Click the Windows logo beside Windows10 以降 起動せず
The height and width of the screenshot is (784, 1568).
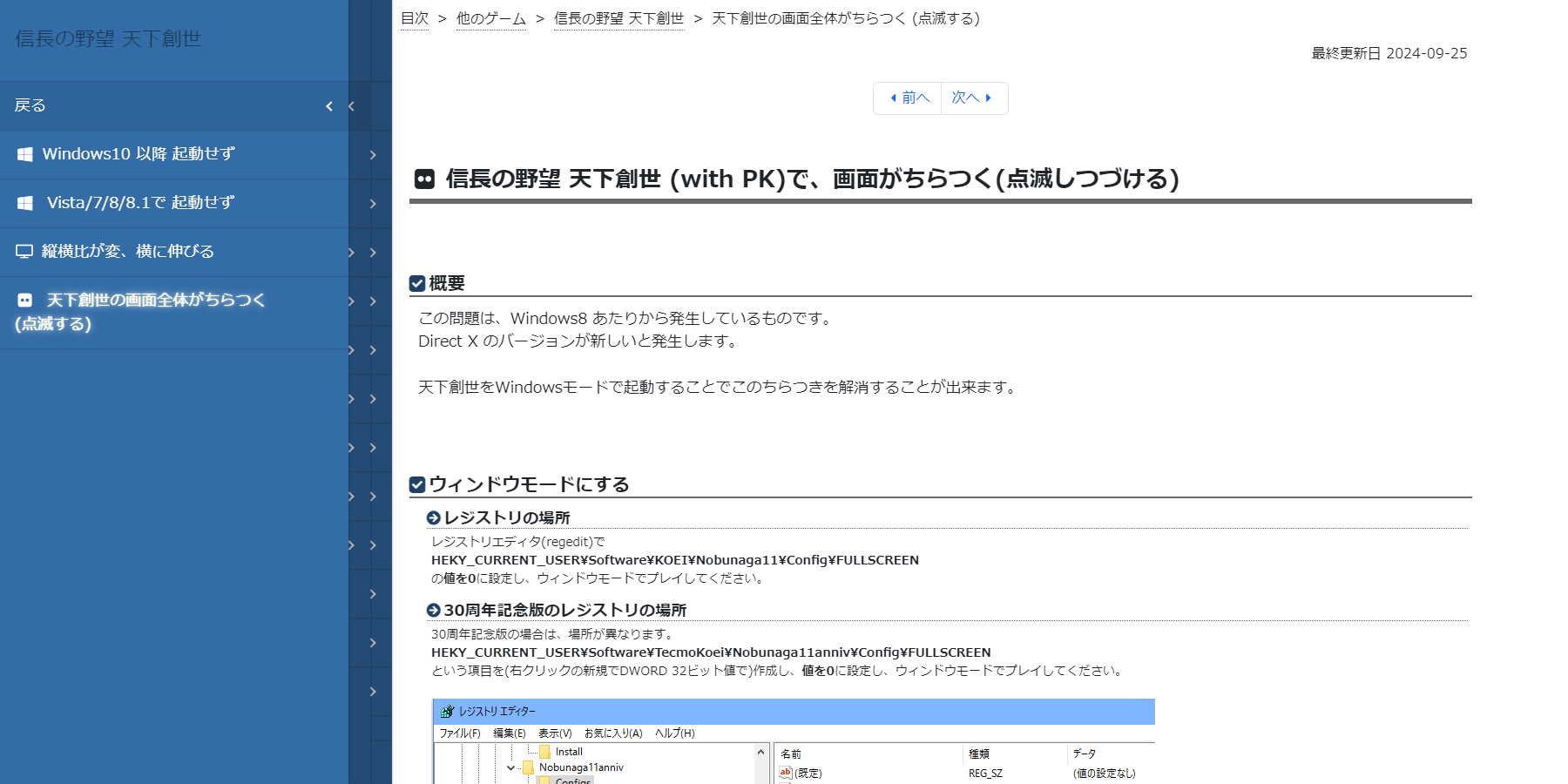(25, 154)
